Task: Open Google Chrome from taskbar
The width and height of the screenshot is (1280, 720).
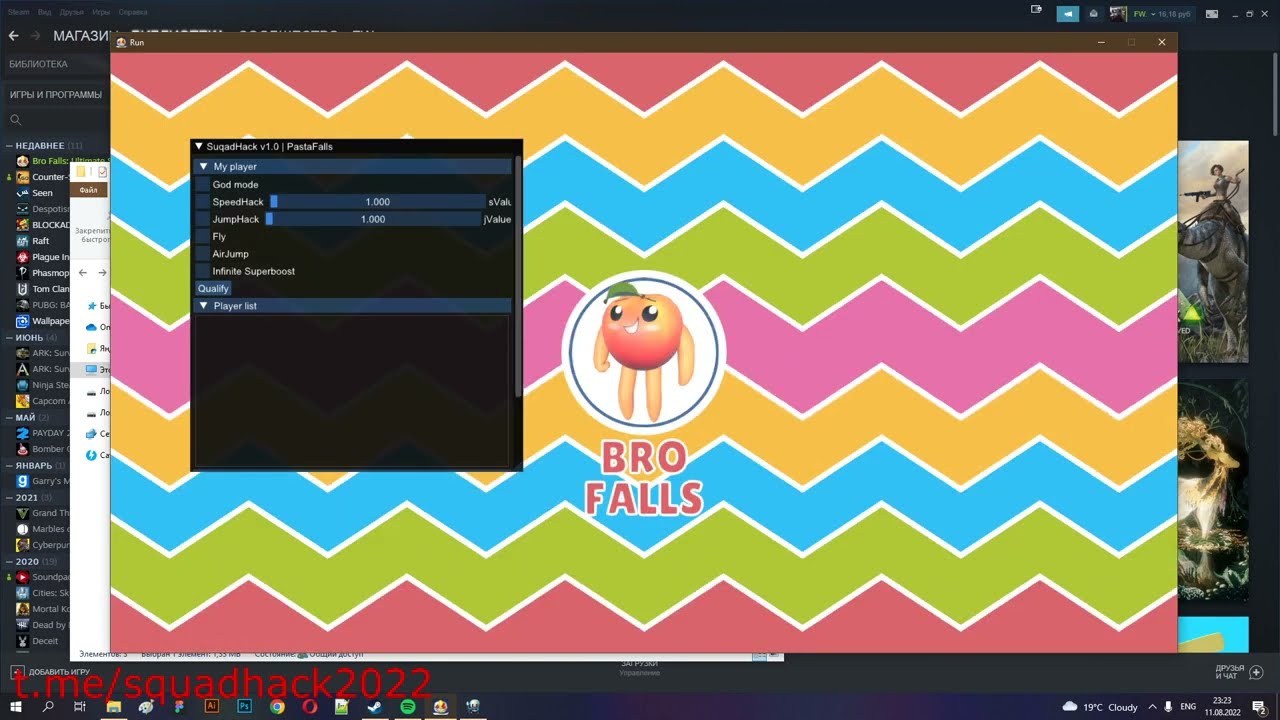Action: 277,706
